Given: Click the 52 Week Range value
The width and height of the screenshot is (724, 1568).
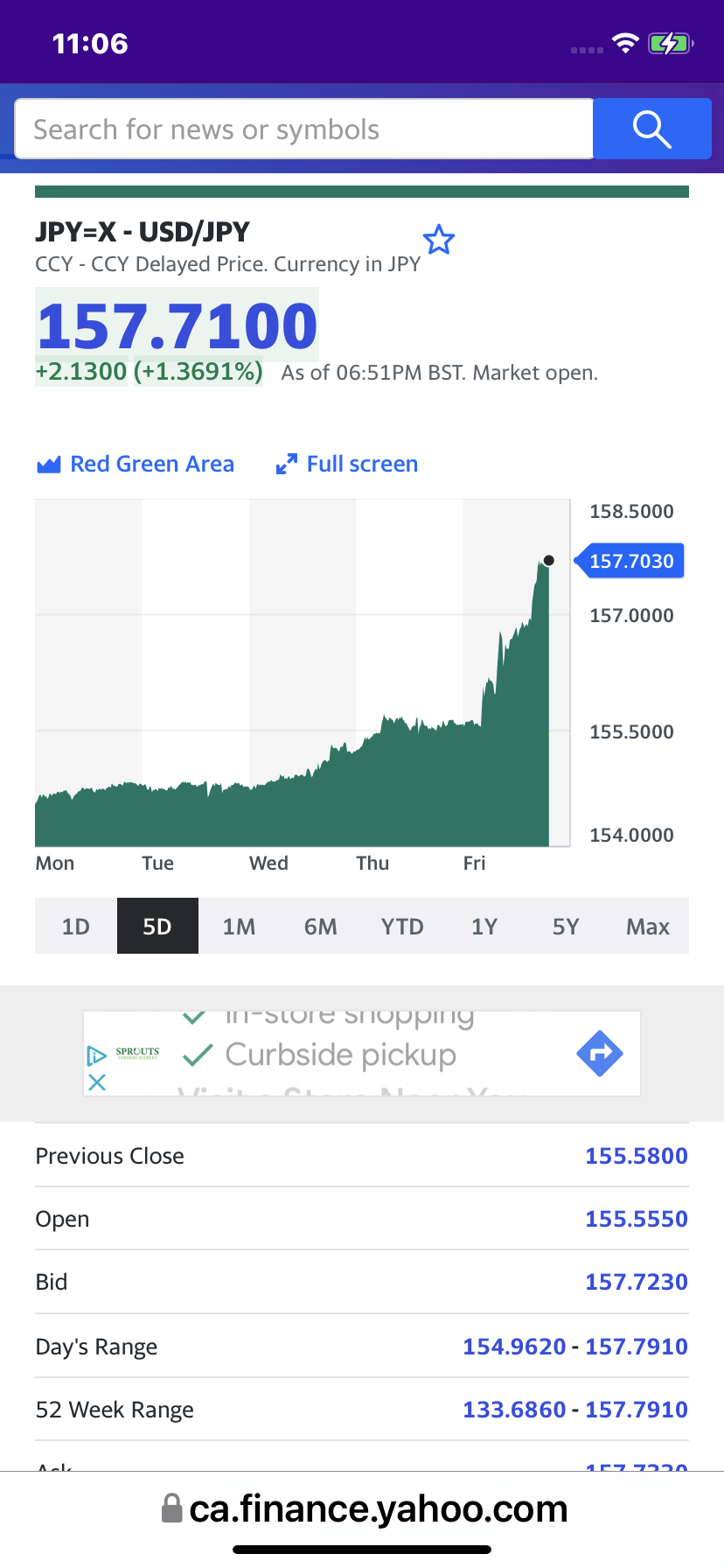Looking at the screenshot, I should [575, 1410].
